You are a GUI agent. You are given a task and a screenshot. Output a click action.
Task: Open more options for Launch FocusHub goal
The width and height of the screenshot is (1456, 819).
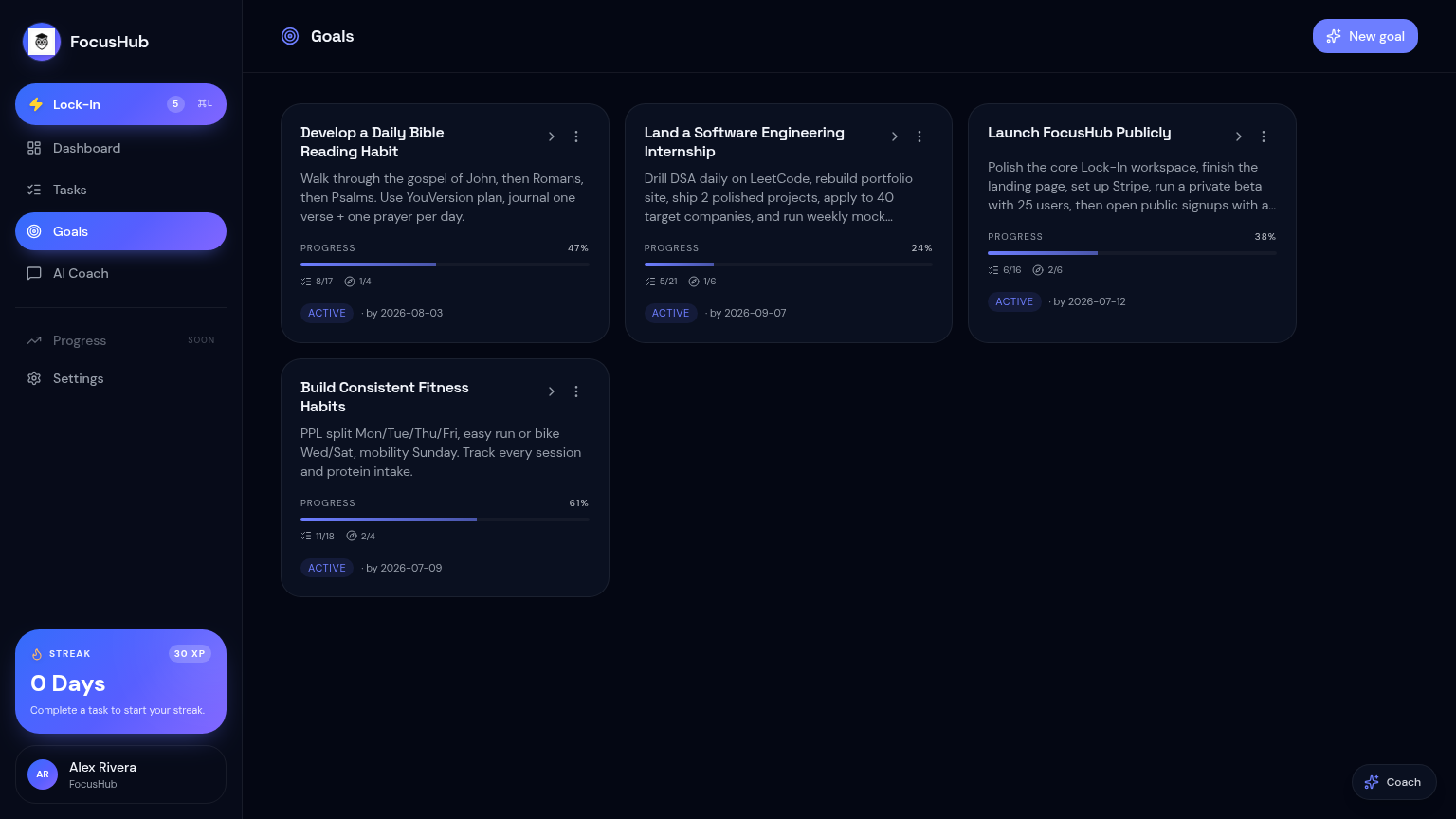click(x=1264, y=136)
